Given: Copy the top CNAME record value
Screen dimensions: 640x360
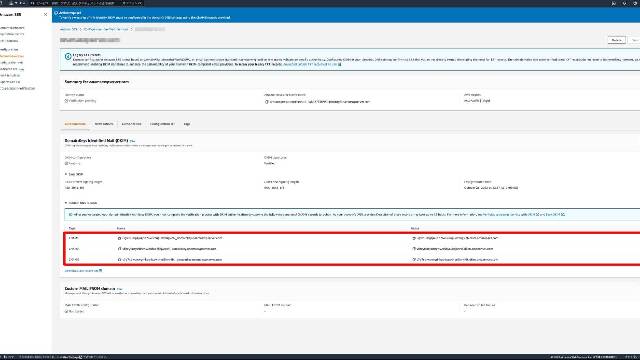Looking at the screenshot, I should point(414,238).
